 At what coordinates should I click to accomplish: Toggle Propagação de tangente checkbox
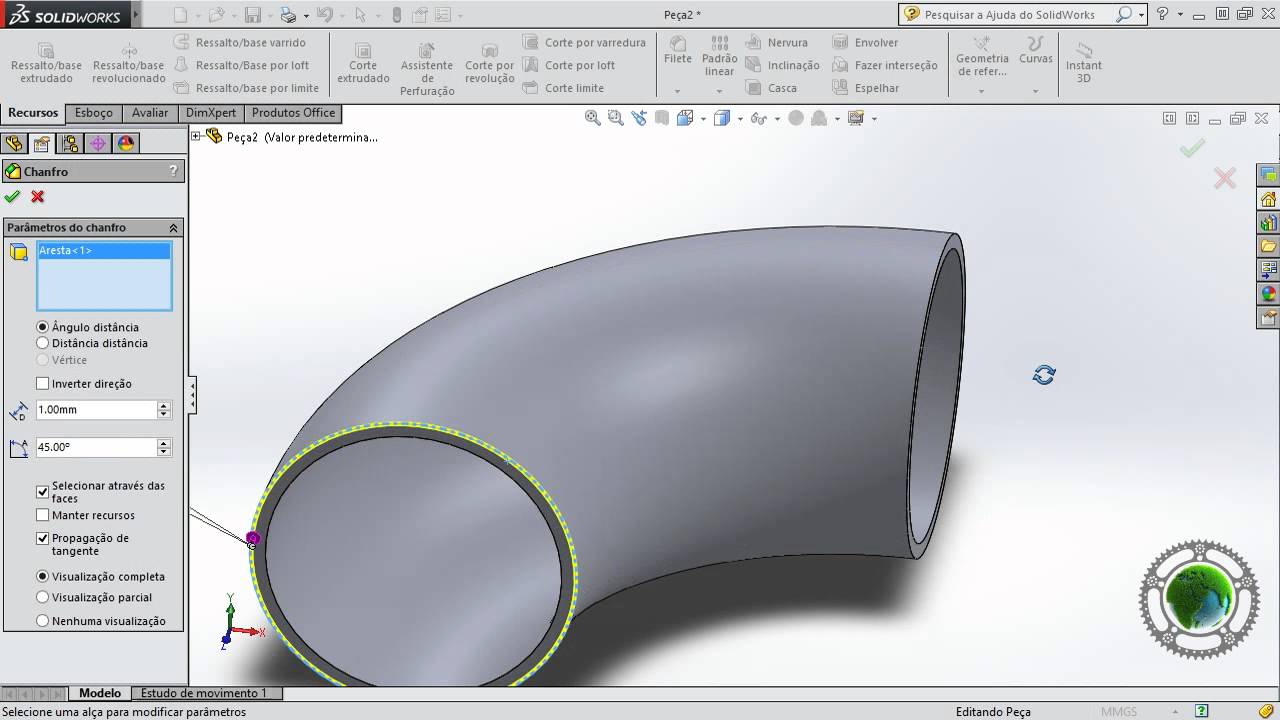[43, 538]
